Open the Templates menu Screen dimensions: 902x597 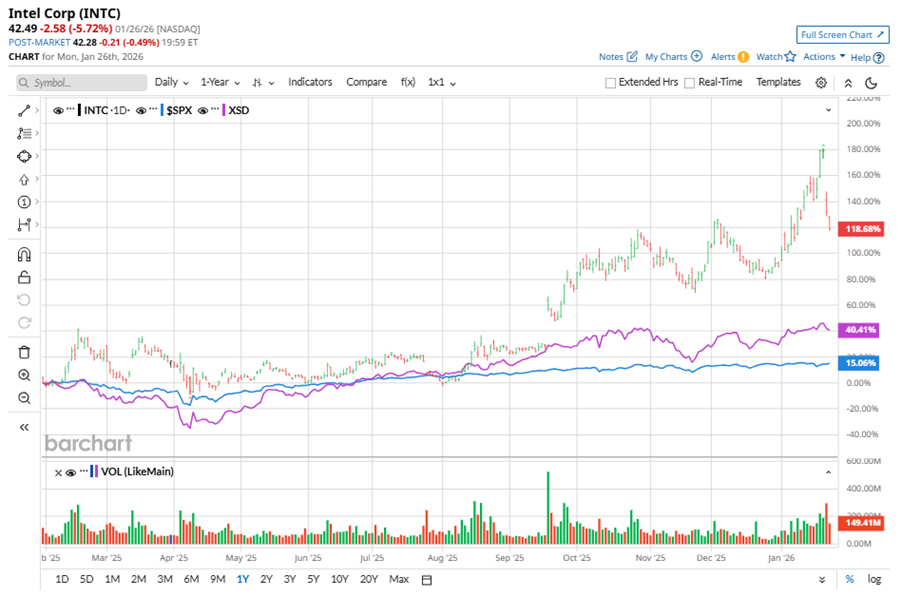(778, 82)
